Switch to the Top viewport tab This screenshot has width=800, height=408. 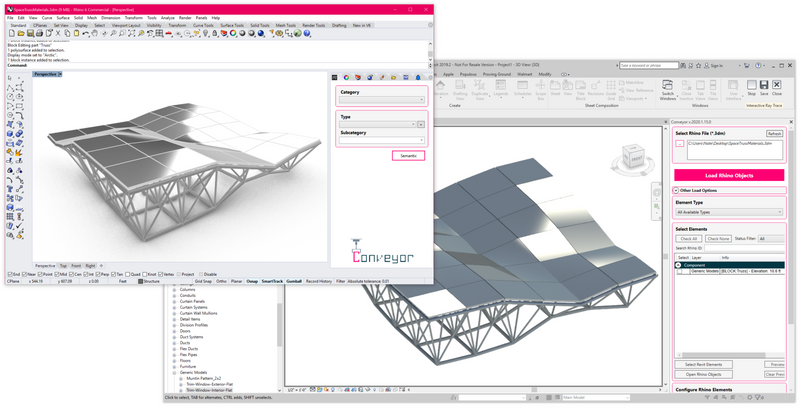click(63, 266)
